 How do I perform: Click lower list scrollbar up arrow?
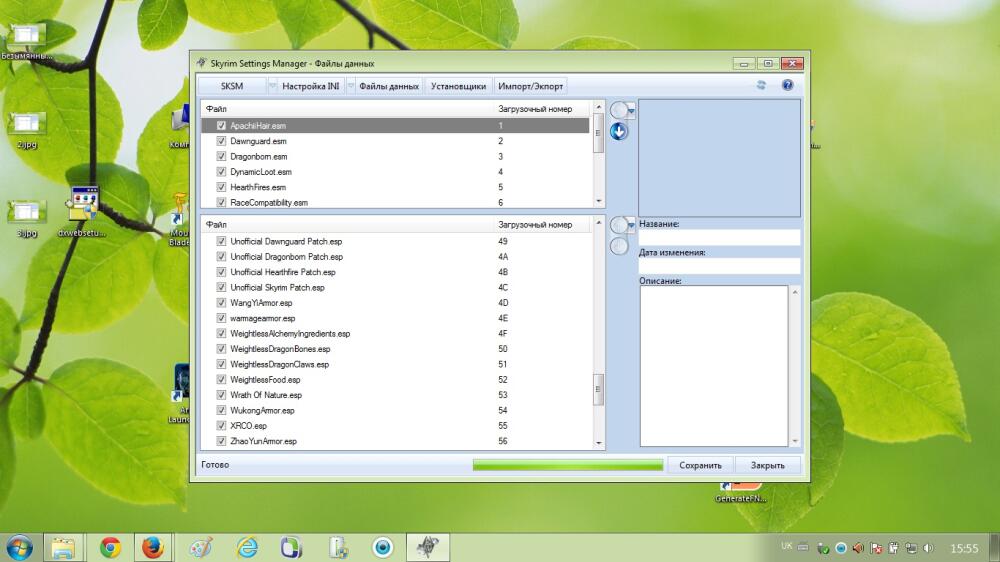[x=598, y=223]
